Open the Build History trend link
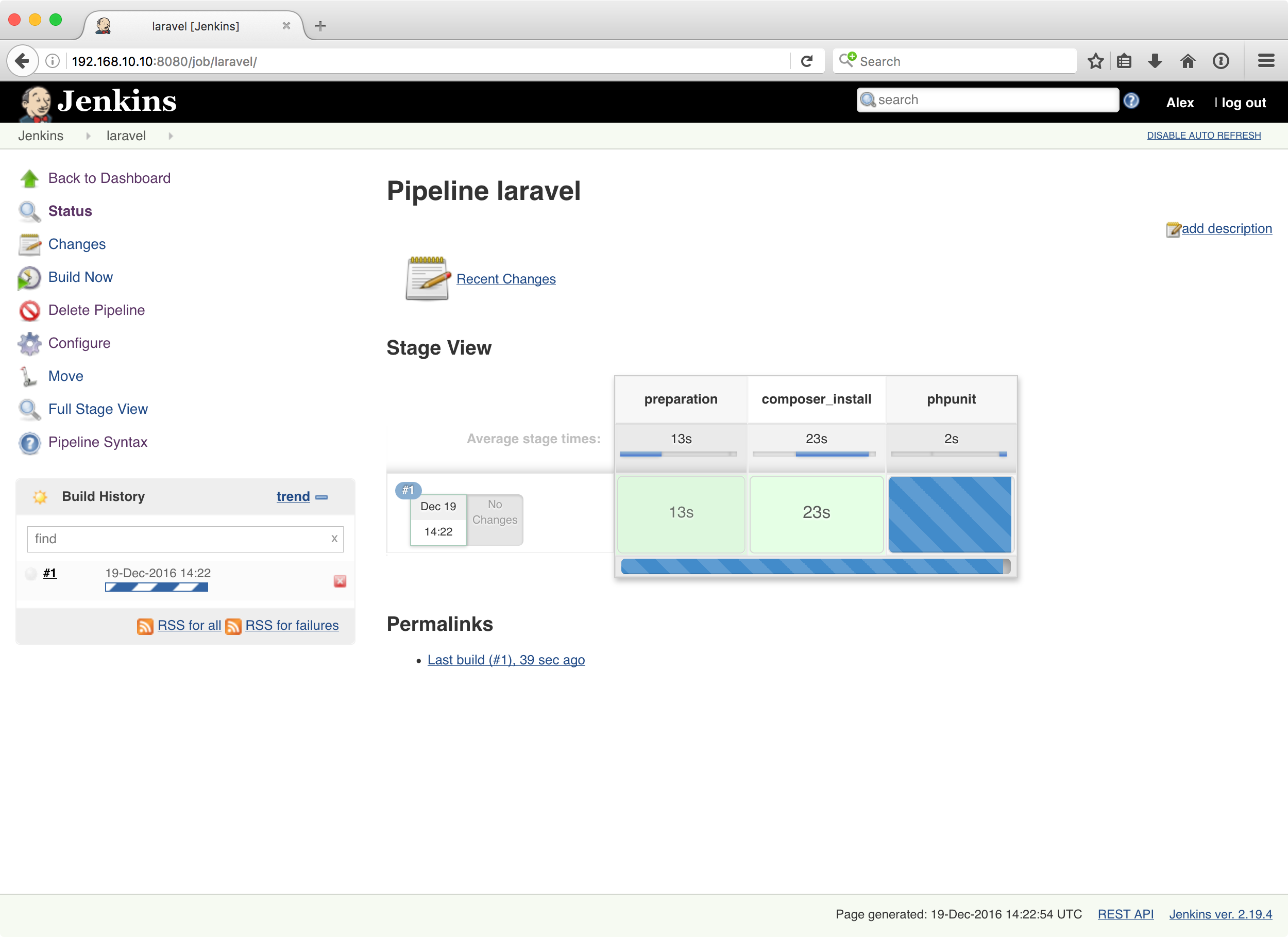The width and height of the screenshot is (1288, 937). pyautogui.click(x=293, y=497)
